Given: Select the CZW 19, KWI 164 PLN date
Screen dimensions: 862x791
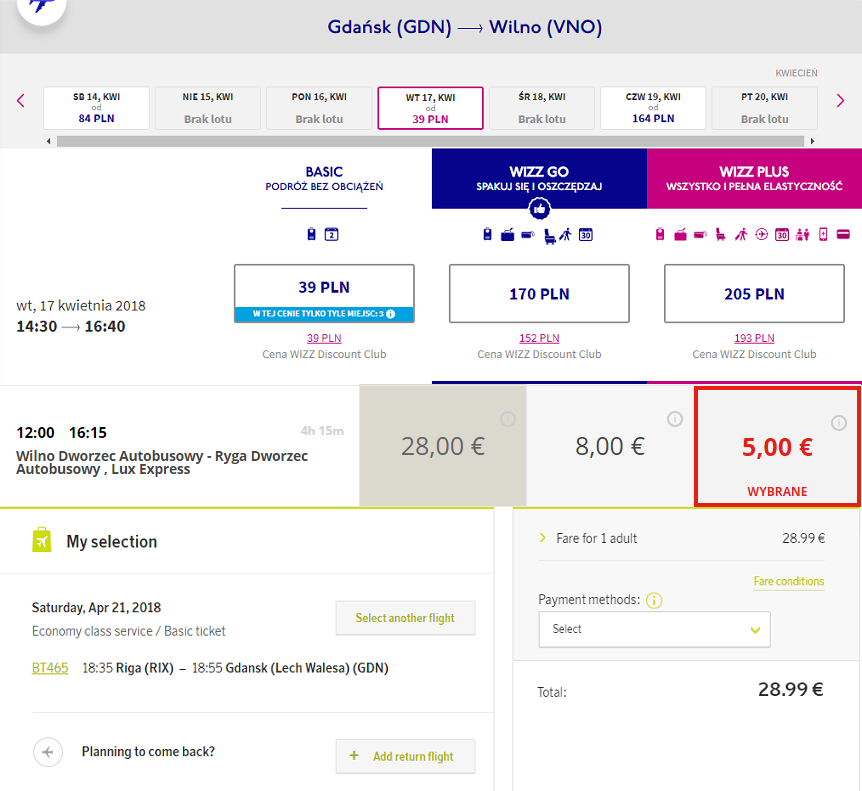Looking at the screenshot, I should coord(653,108).
